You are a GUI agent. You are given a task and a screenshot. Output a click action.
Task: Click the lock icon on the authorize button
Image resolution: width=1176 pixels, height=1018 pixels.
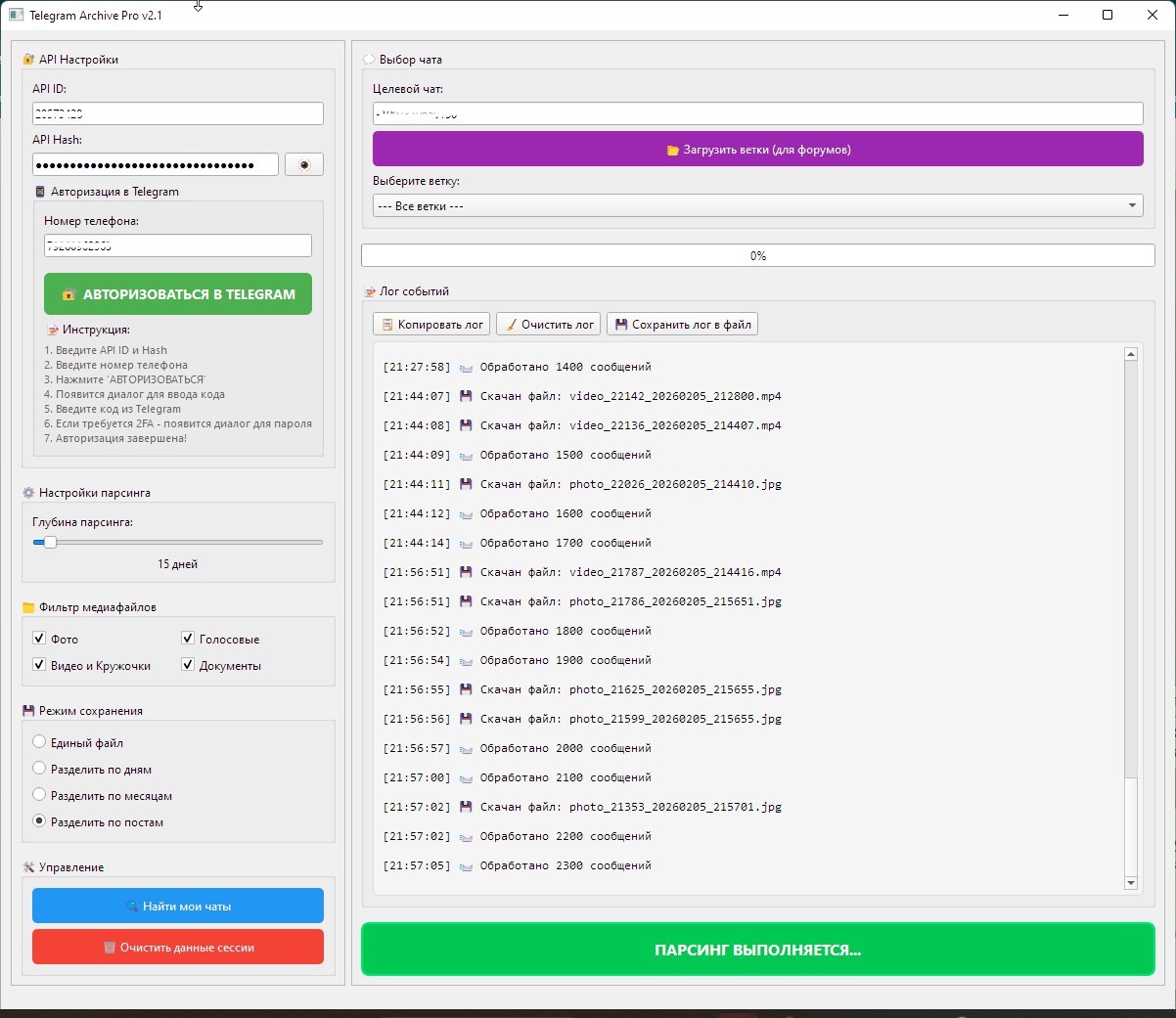click(68, 294)
